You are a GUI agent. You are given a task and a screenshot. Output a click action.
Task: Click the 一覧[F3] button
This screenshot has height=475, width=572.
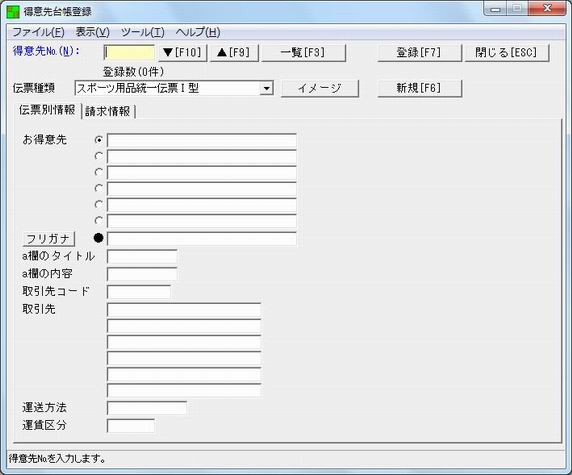pos(303,53)
